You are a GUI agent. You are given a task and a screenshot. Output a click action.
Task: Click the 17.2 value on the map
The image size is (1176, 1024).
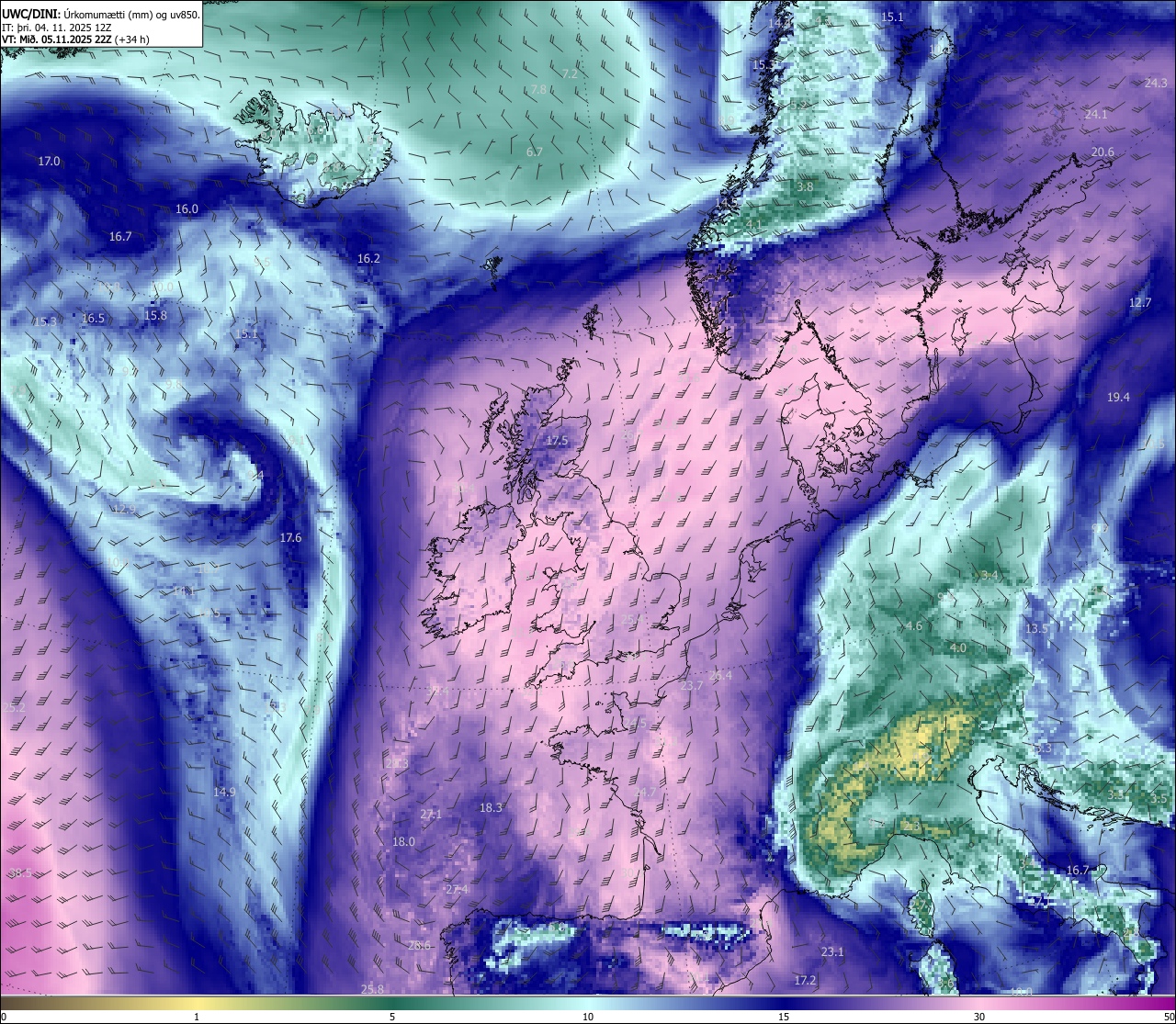tap(805, 981)
